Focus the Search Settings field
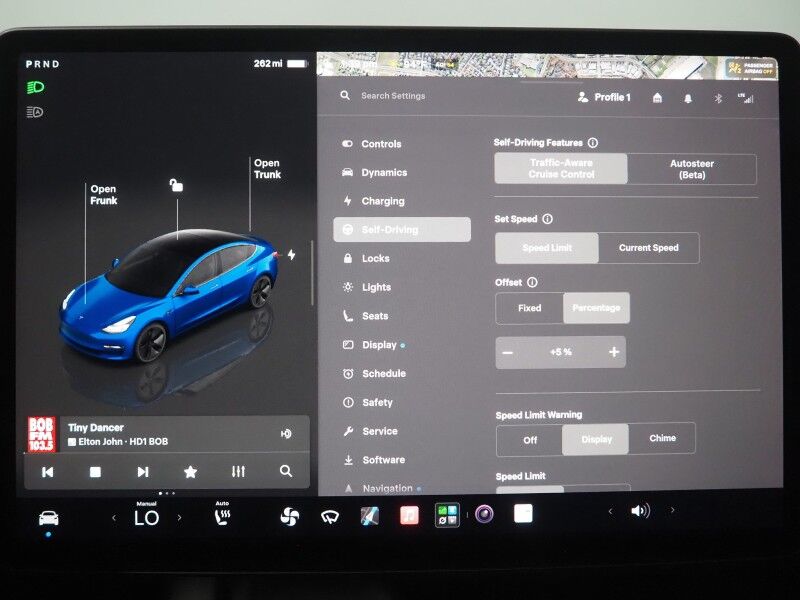This screenshot has height=600, width=800. pos(393,95)
